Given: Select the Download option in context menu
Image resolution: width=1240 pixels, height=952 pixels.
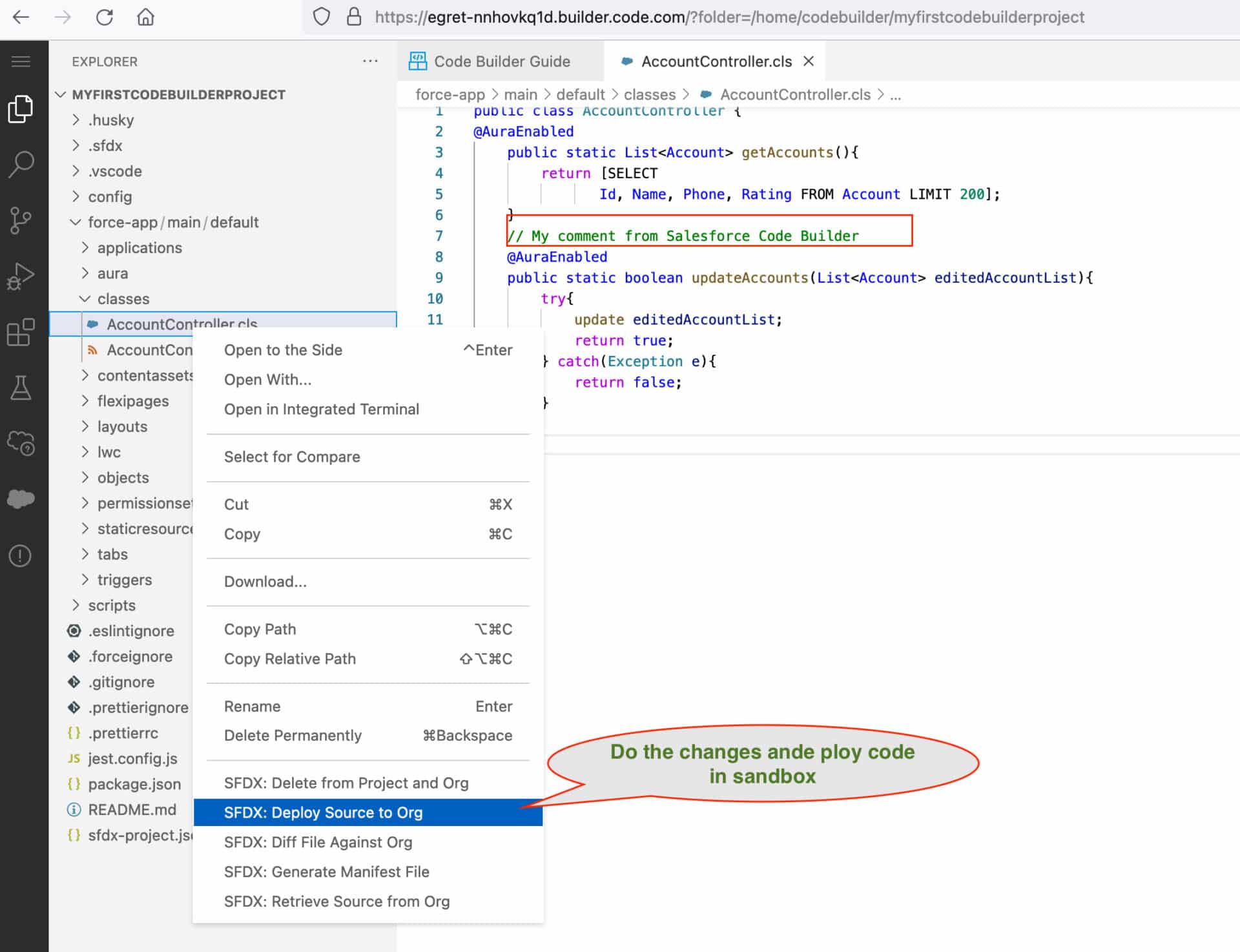Looking at the screenshot, I should (x=265, y=581).
